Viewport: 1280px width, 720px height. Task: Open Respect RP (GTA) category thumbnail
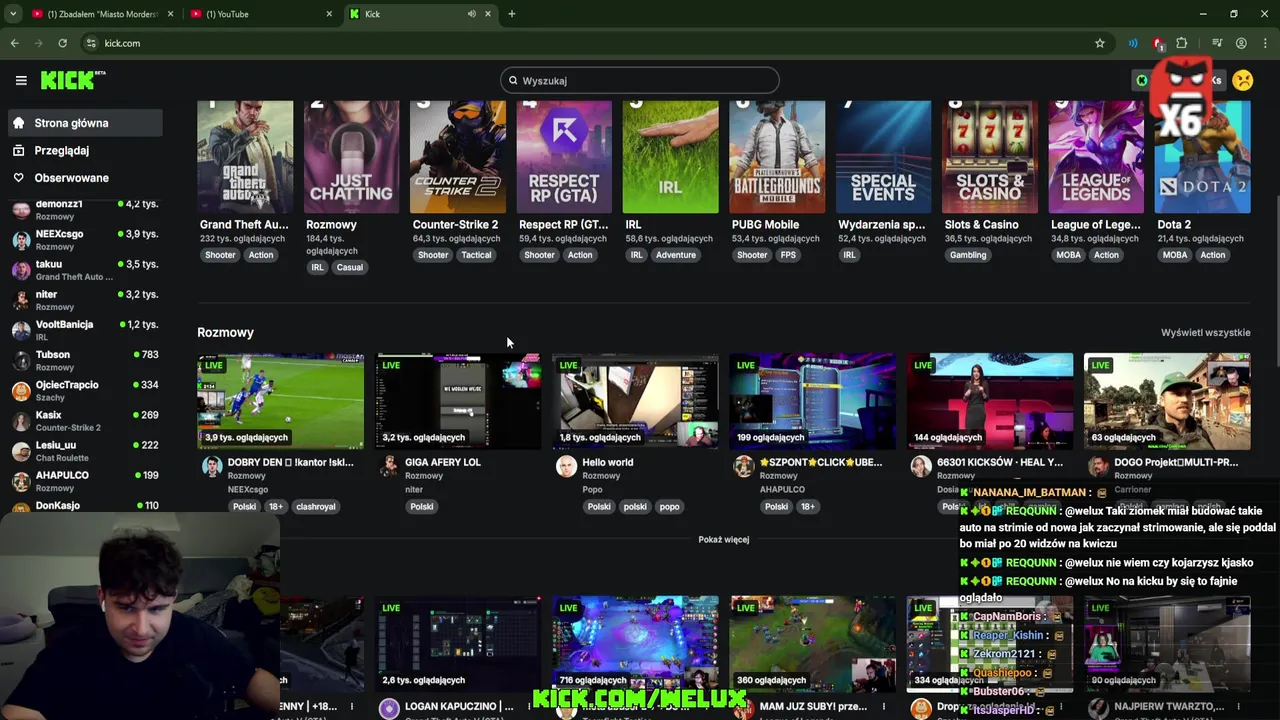tap(564, 157)
